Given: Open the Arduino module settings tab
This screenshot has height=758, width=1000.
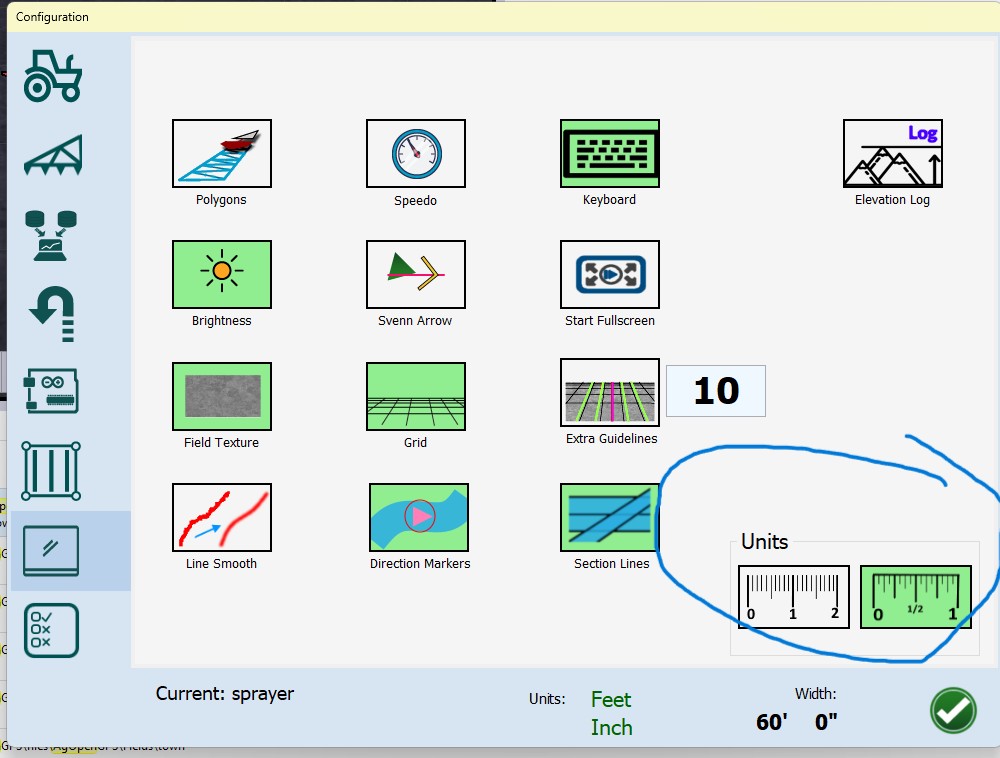Looking at the screenshot, I should (53, 391).
